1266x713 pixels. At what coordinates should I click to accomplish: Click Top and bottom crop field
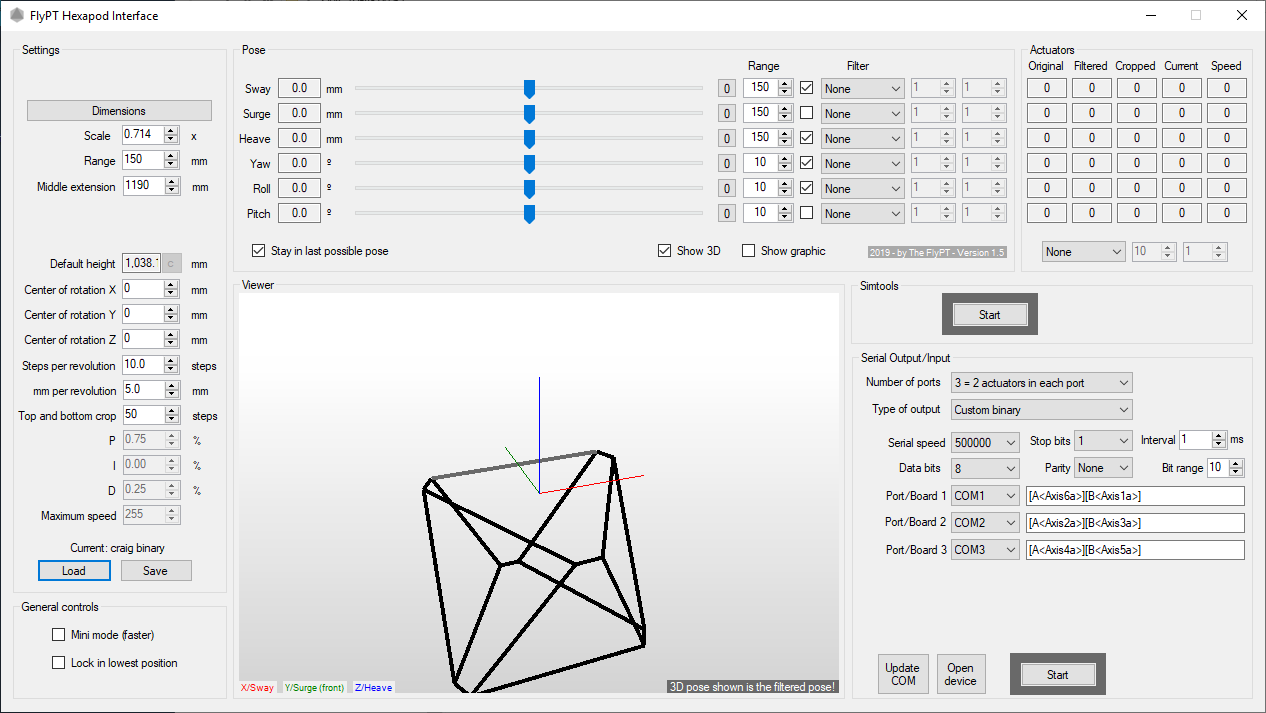click(x=143, y=415)
